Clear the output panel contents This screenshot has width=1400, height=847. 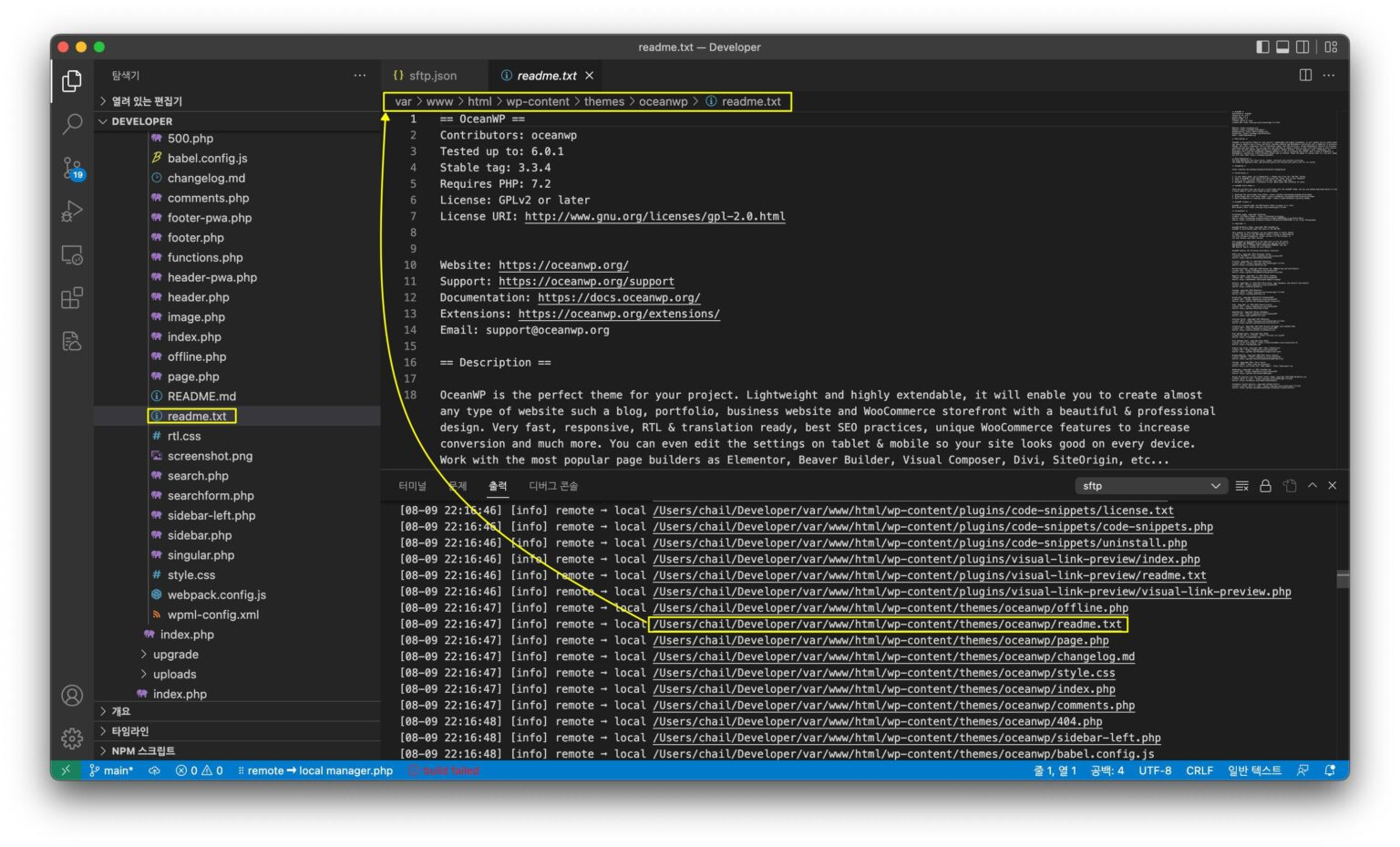[x=1242, y=486]
